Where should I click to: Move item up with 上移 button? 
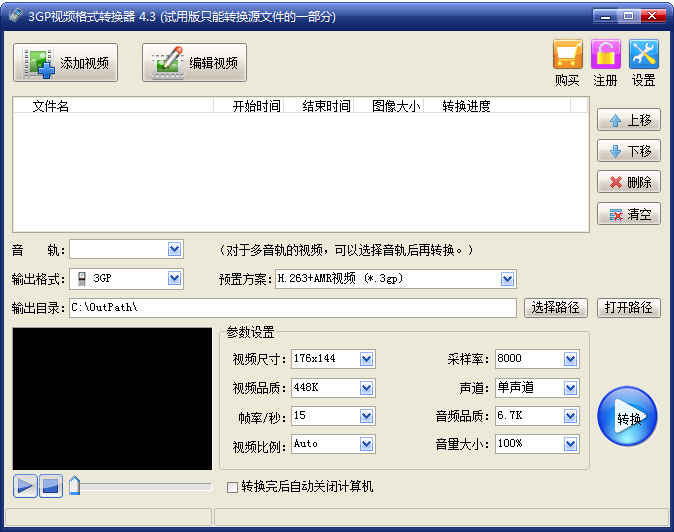pos(629,120)
